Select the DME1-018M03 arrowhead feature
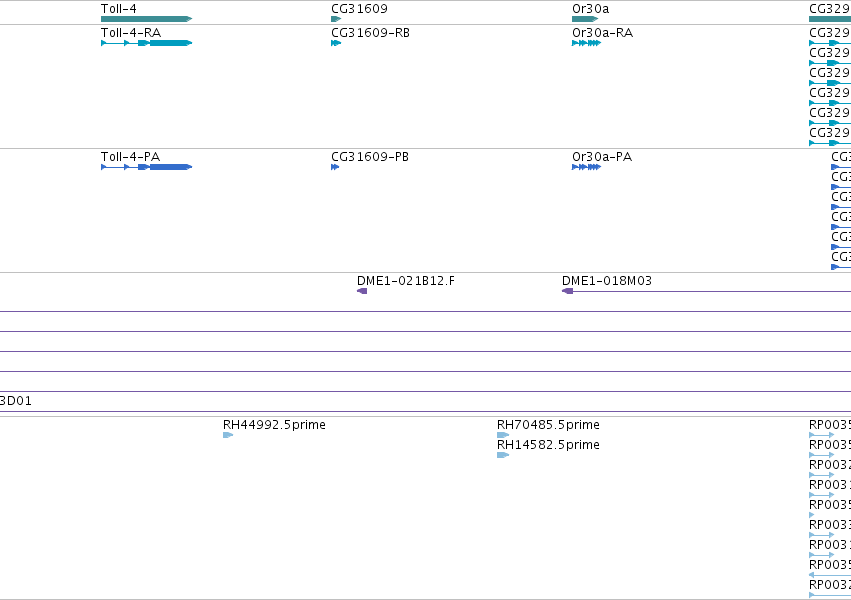851x600 pixels. 568,291
